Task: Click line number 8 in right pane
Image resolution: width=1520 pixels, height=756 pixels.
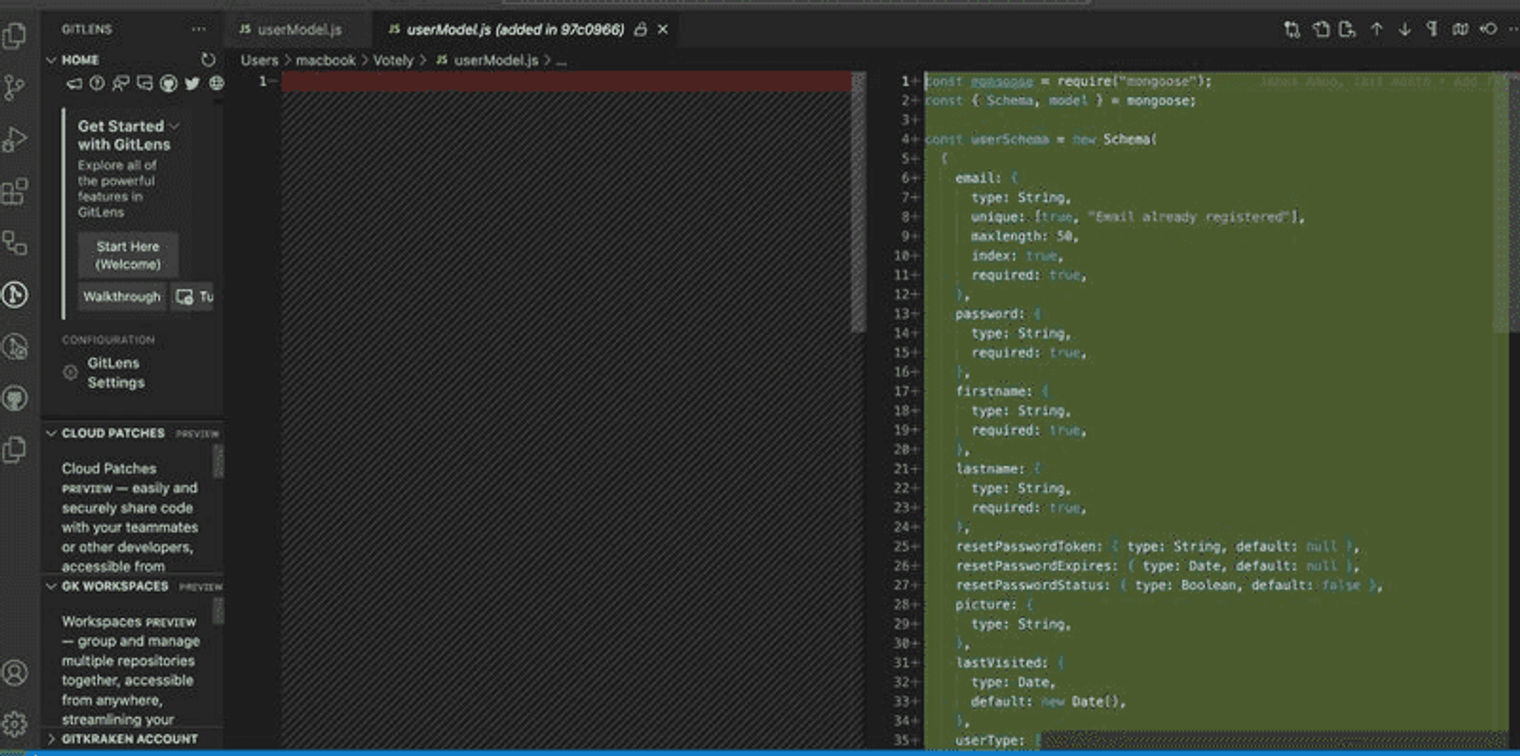Action: tap(904, 216)
